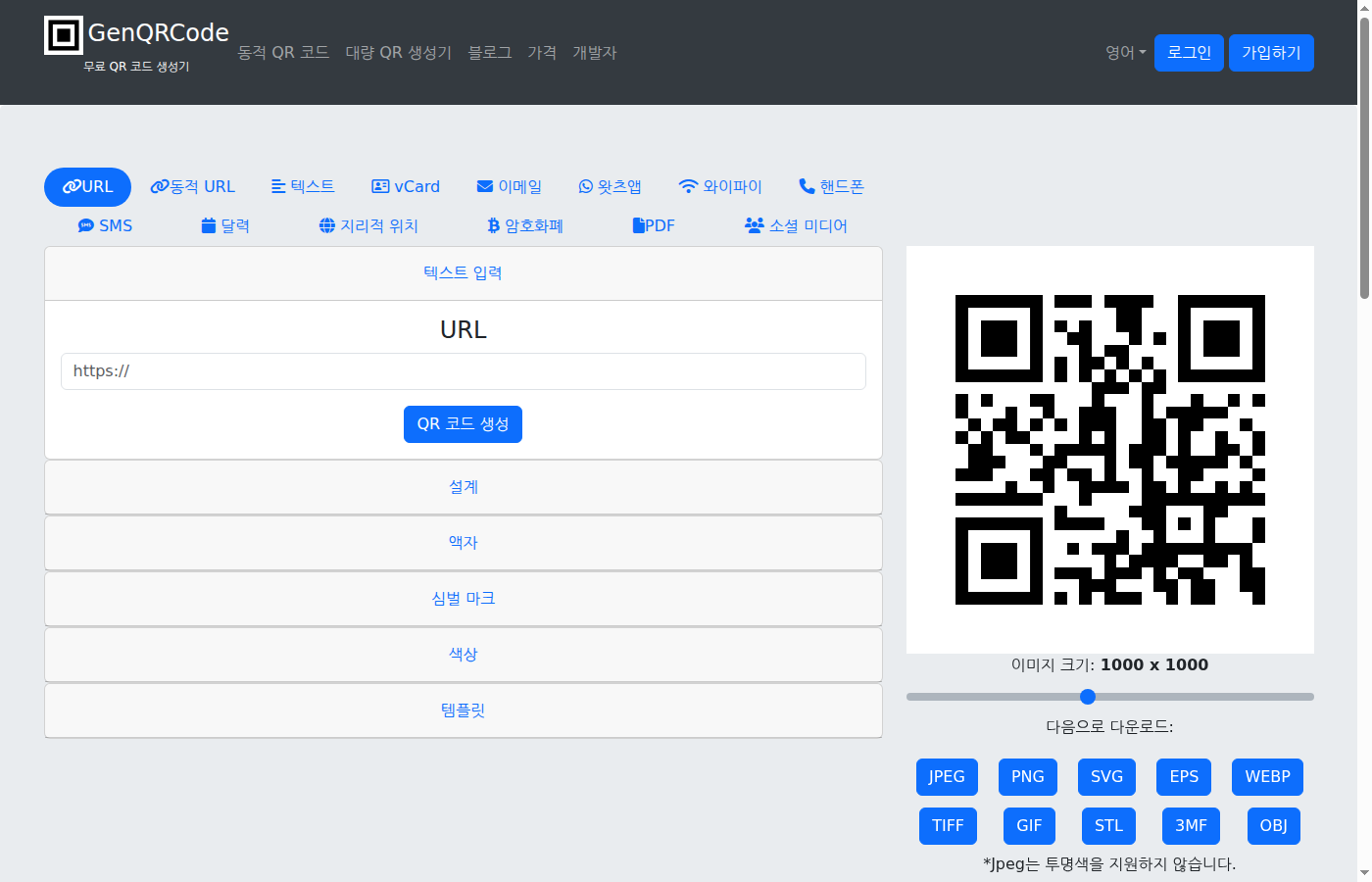Select the 왓츠앱 QR code type
The width and height of the screenshot is (1372, 882).
pyautogui.click(x=611, y=186)
